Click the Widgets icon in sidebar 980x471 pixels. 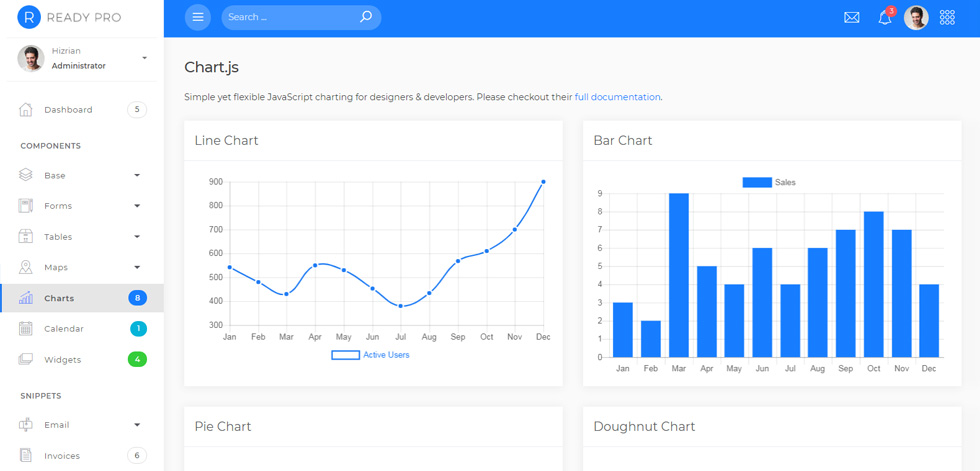click(x=26, y=360)
